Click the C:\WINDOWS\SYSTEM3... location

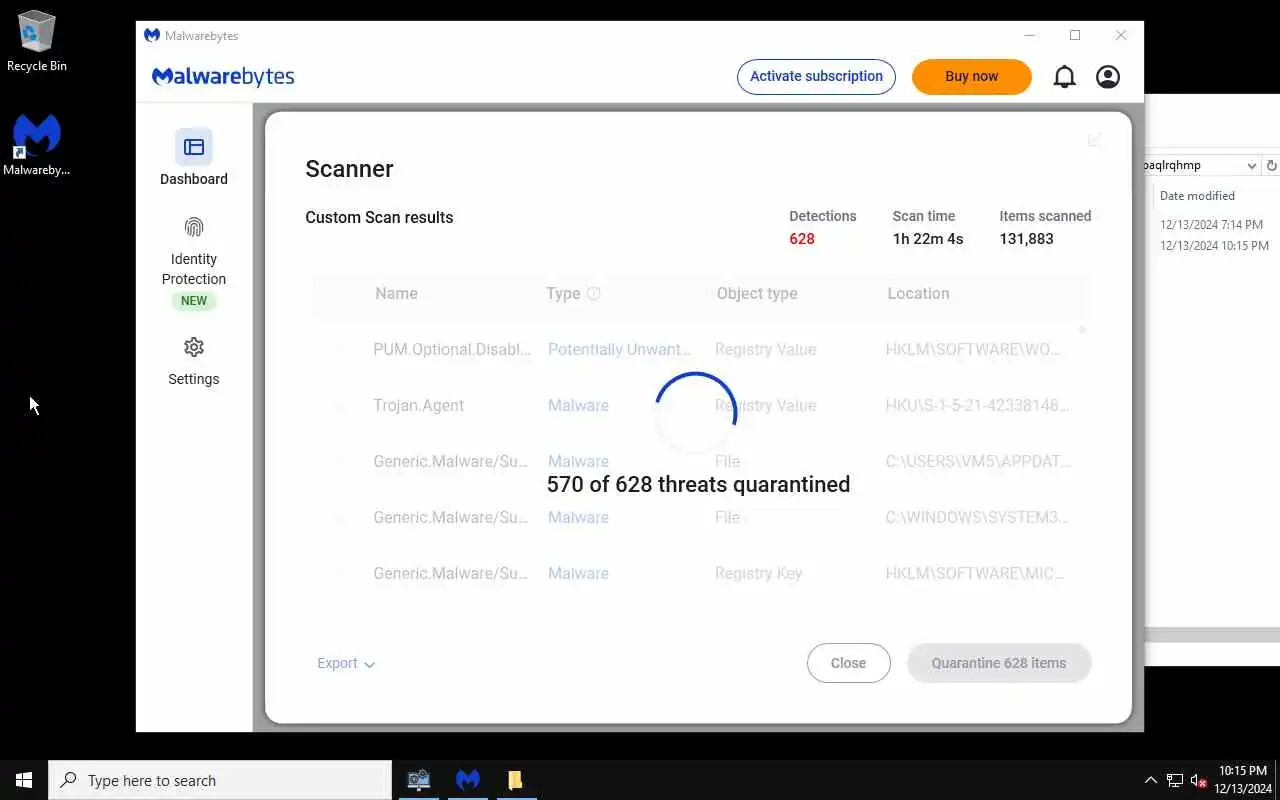(x=977, y=517)
